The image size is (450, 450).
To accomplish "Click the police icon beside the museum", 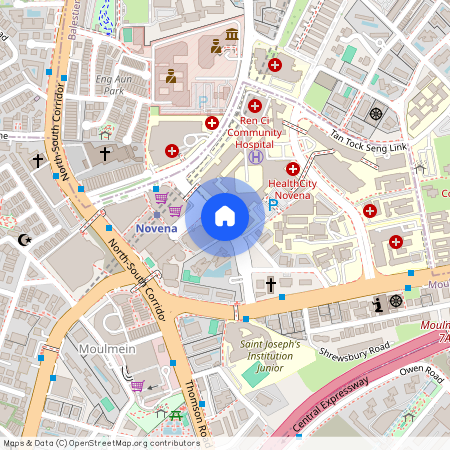I will click(x=216, y=46).
